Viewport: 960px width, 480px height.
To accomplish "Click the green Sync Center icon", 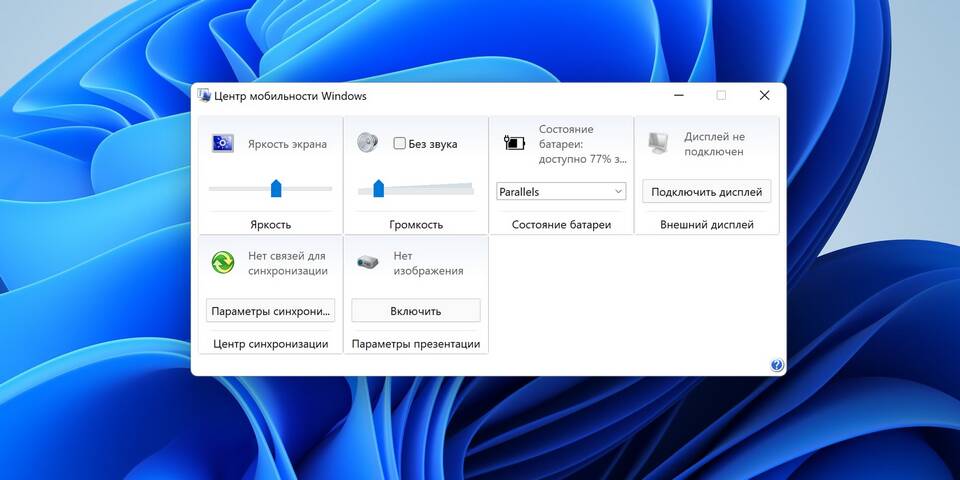I will pos(222,262).
